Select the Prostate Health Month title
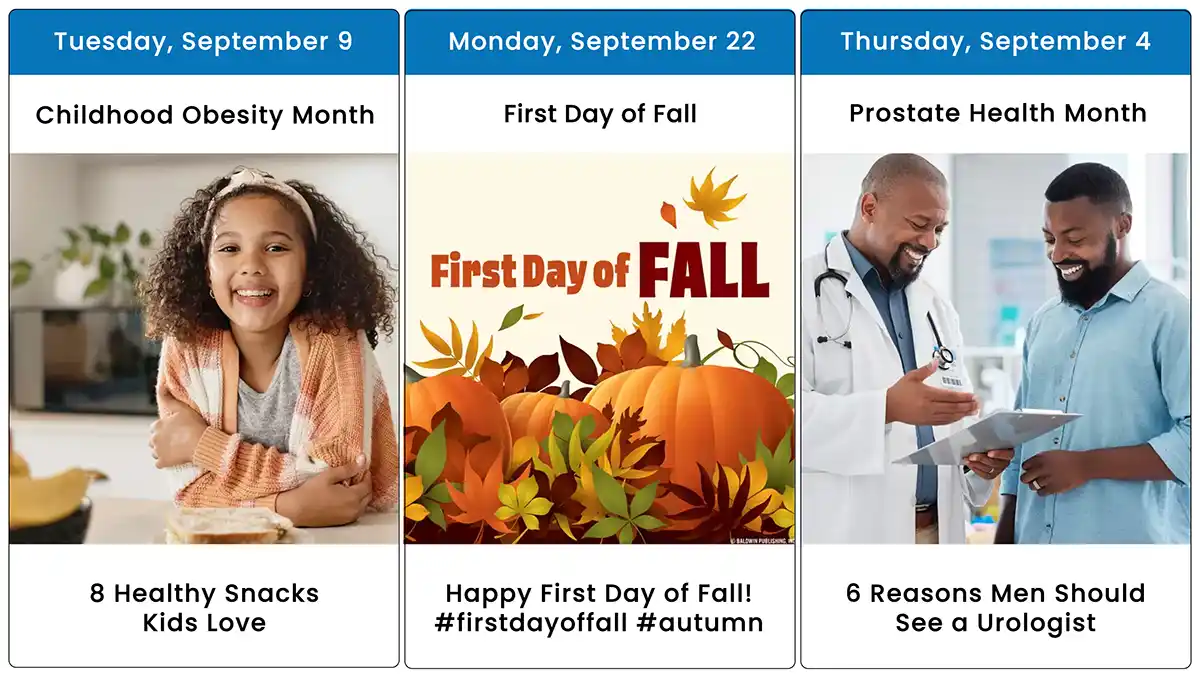Viewport: 1200px width, 675px height. (x=997, y=113)
